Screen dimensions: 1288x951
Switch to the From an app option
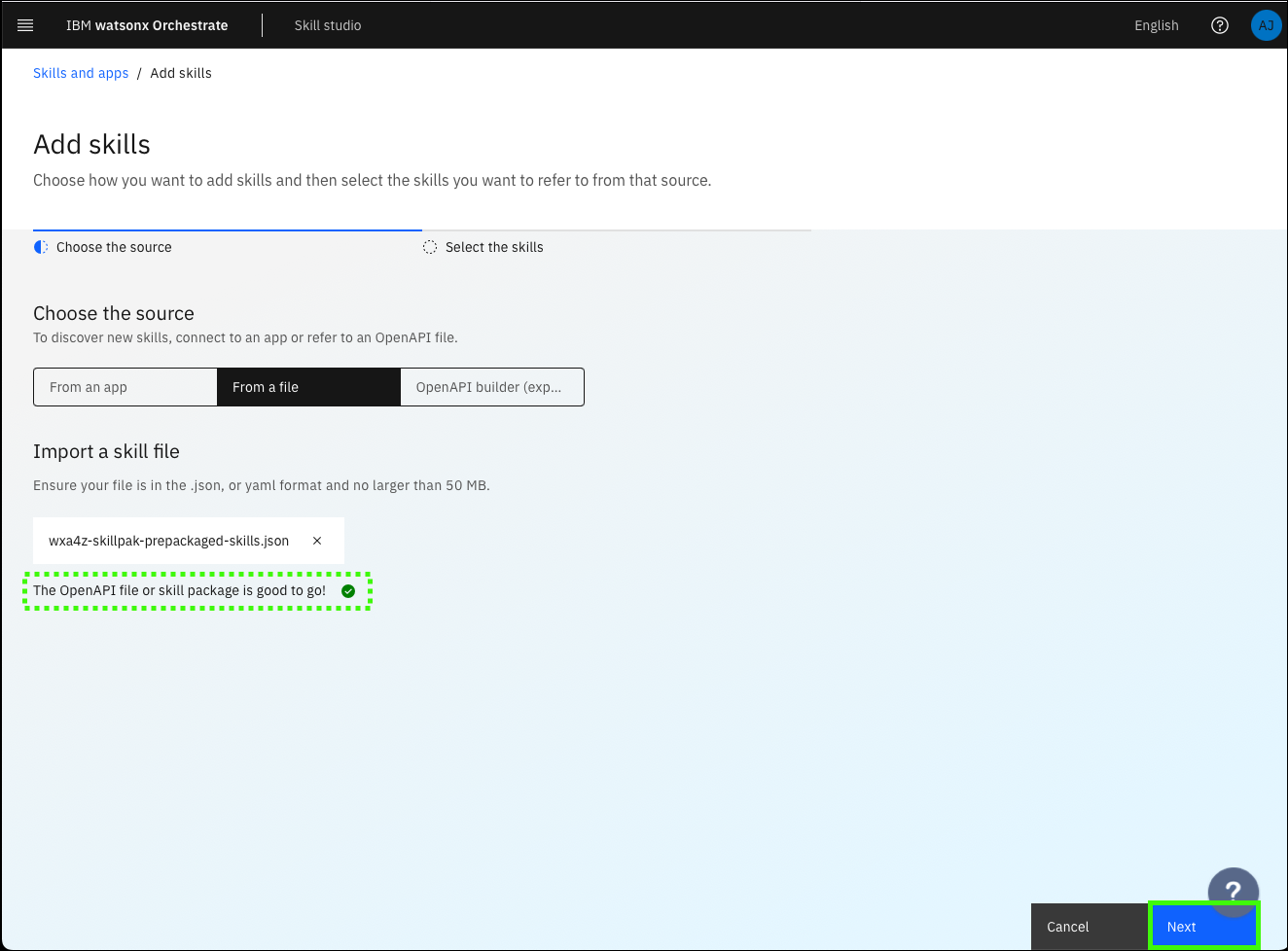[125, 387]
